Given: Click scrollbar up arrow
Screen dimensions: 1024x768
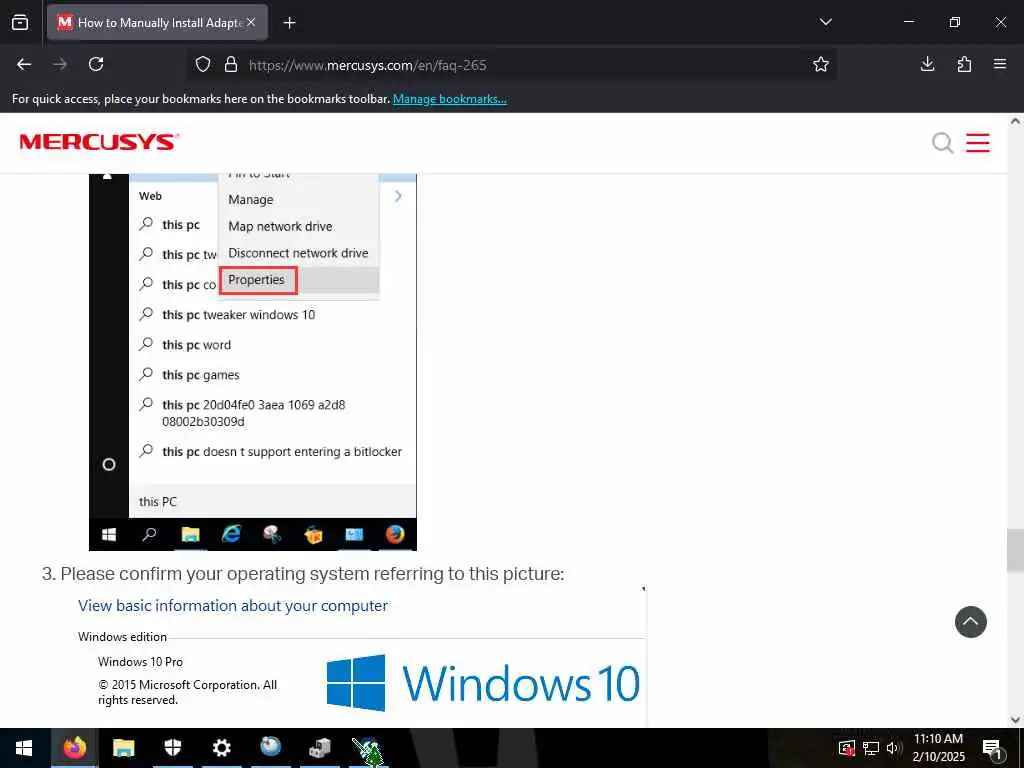Looking at the screenshot, I should [1015, 121].
